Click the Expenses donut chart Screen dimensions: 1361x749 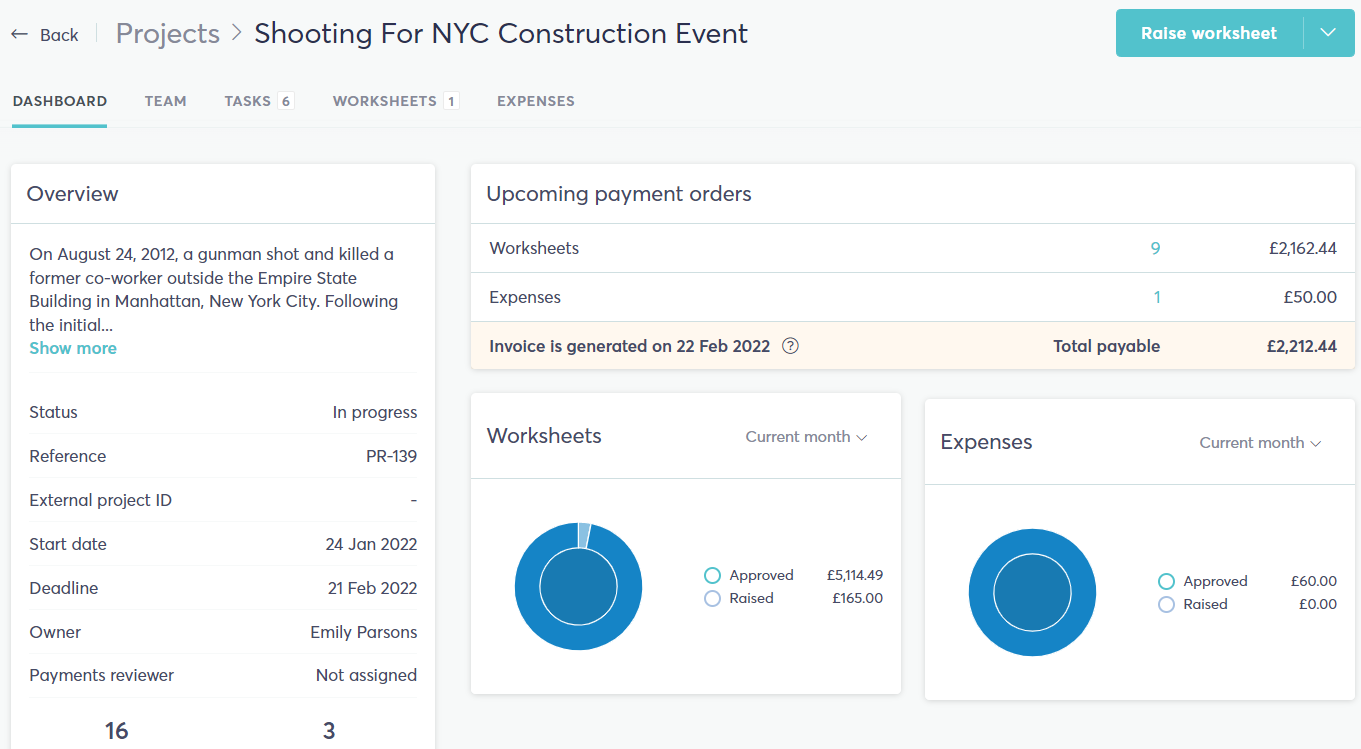(x=1032, y=592)
